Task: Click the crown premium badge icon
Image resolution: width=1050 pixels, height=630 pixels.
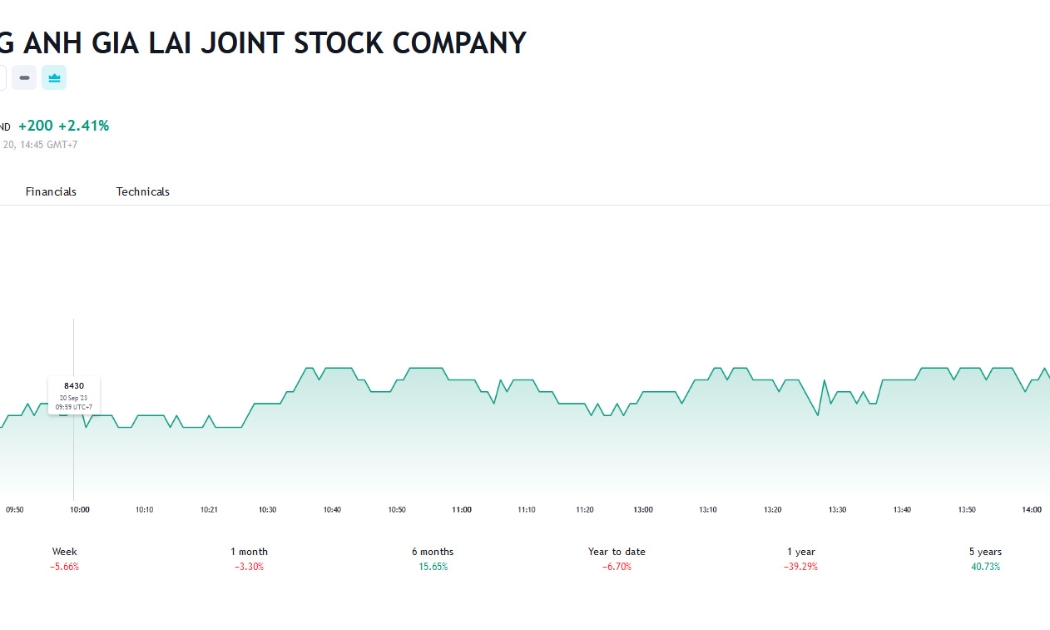Action: click(54, 78)
